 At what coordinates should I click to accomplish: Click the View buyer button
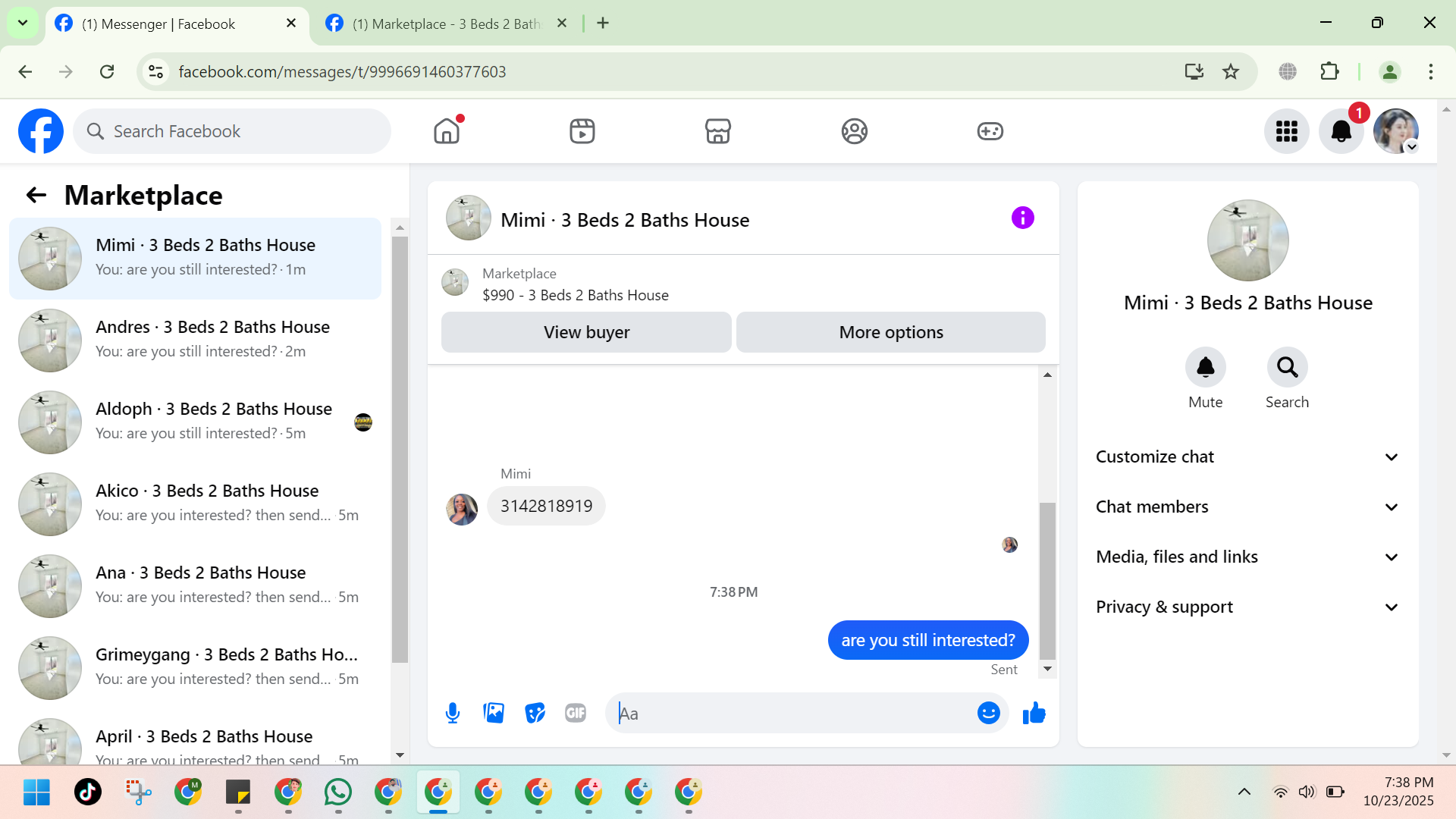(586, 332)
